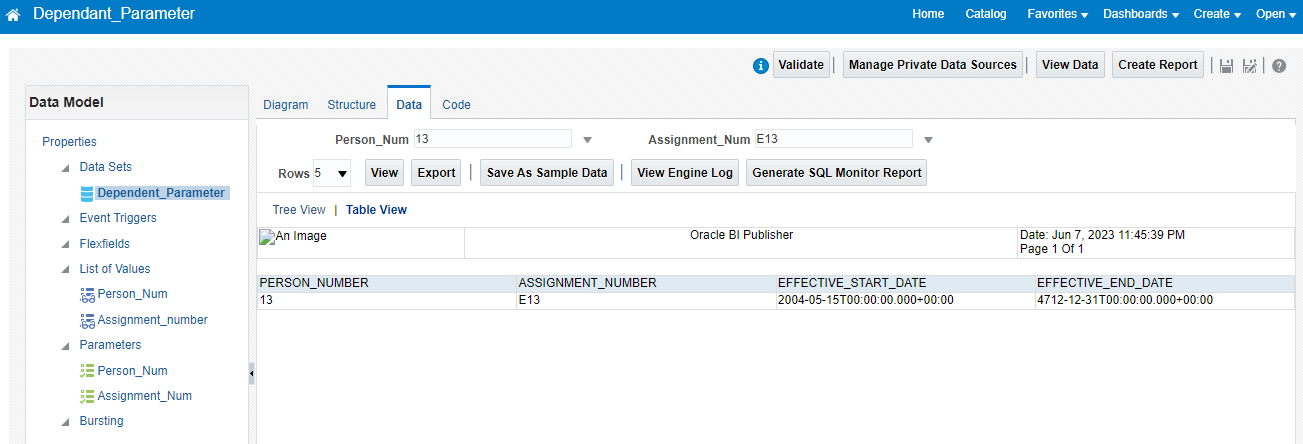Click the Home icon in header

tap(14, 15)
